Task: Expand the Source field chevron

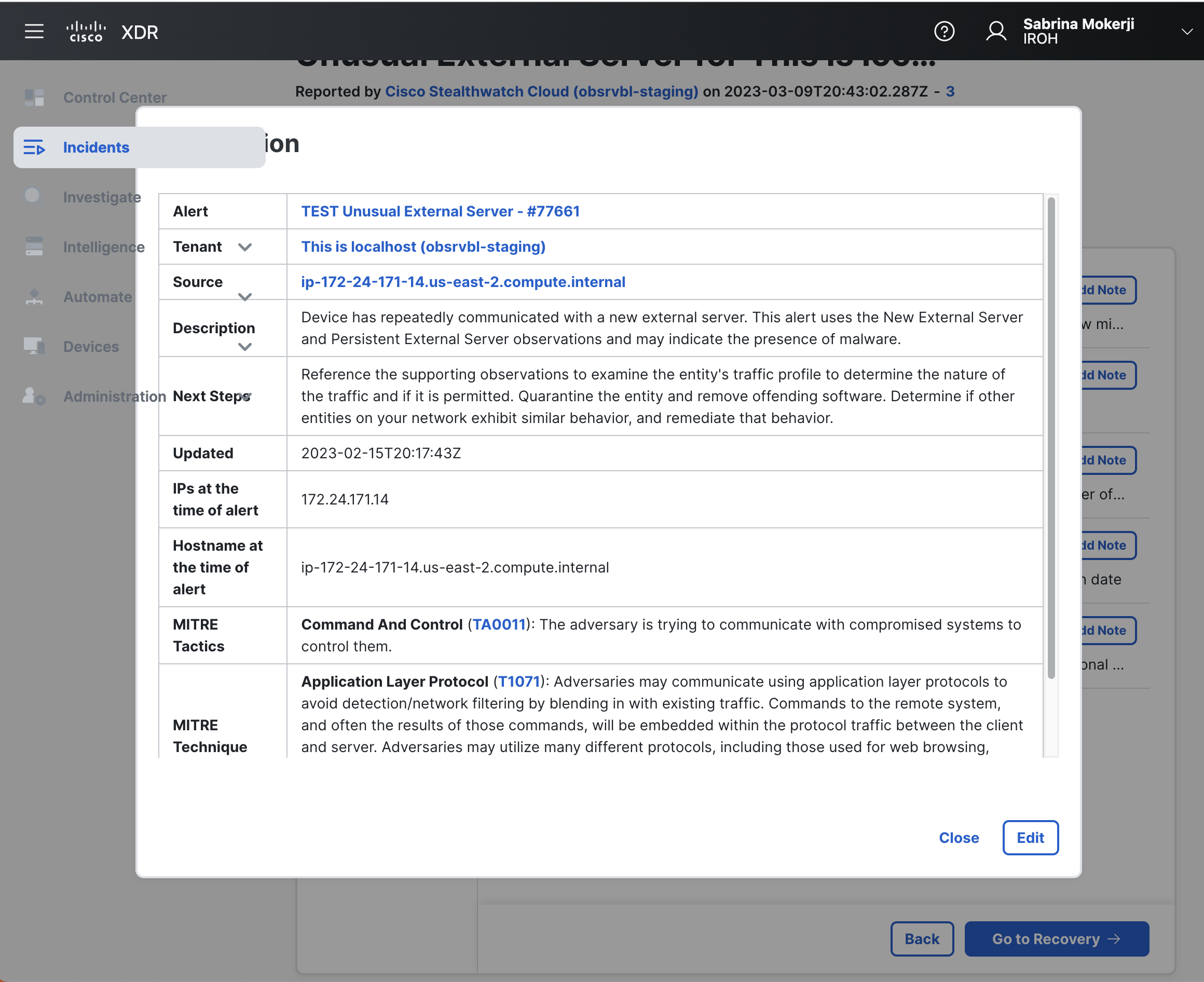Action: pyautogui.click(x=245, y=296)
